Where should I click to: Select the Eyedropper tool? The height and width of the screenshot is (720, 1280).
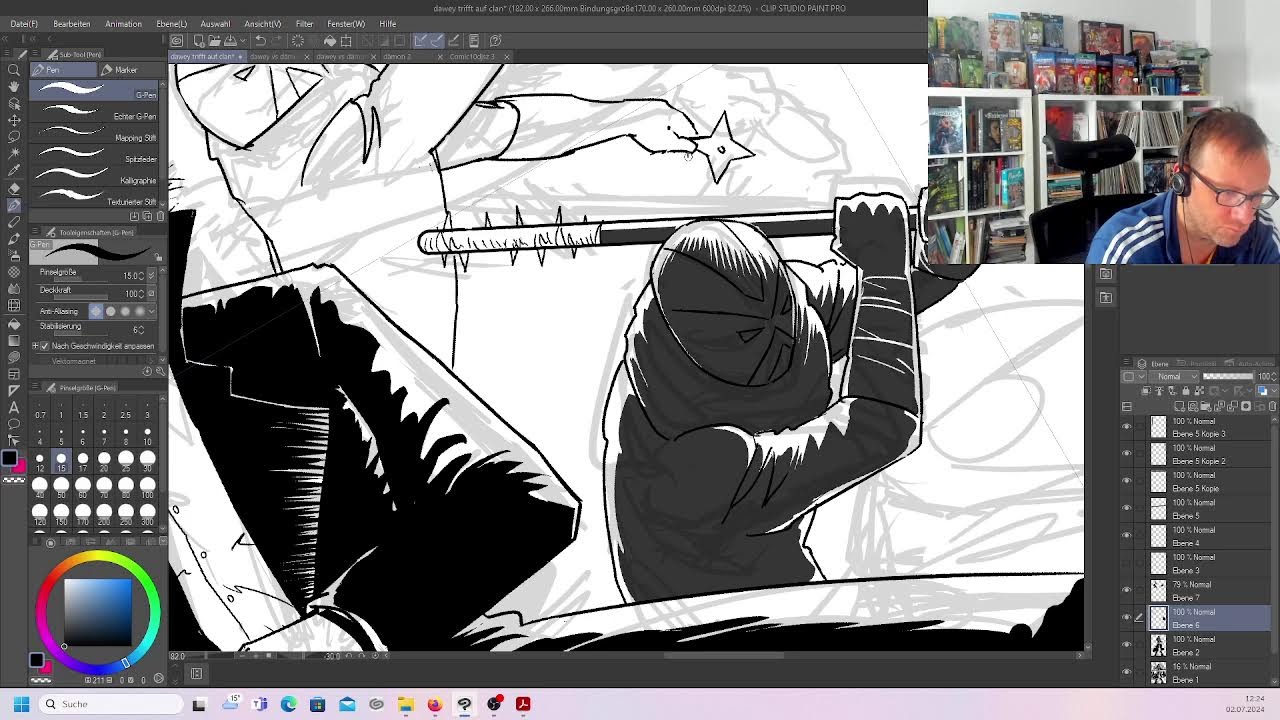[14, 170]
